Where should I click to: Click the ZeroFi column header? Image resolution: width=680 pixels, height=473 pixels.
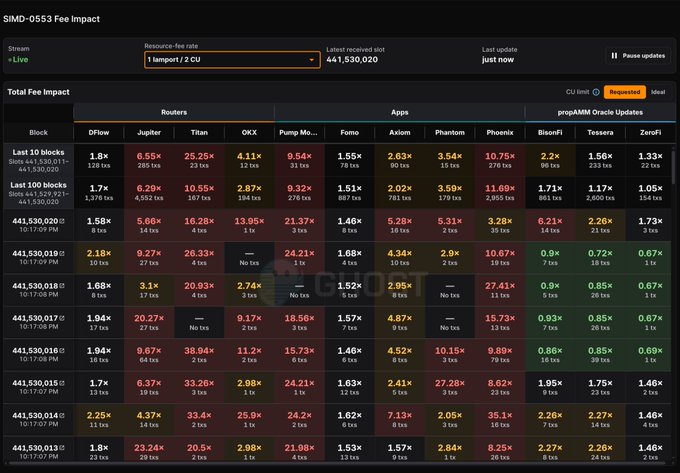pyautogui.click(x=650, y=133)
